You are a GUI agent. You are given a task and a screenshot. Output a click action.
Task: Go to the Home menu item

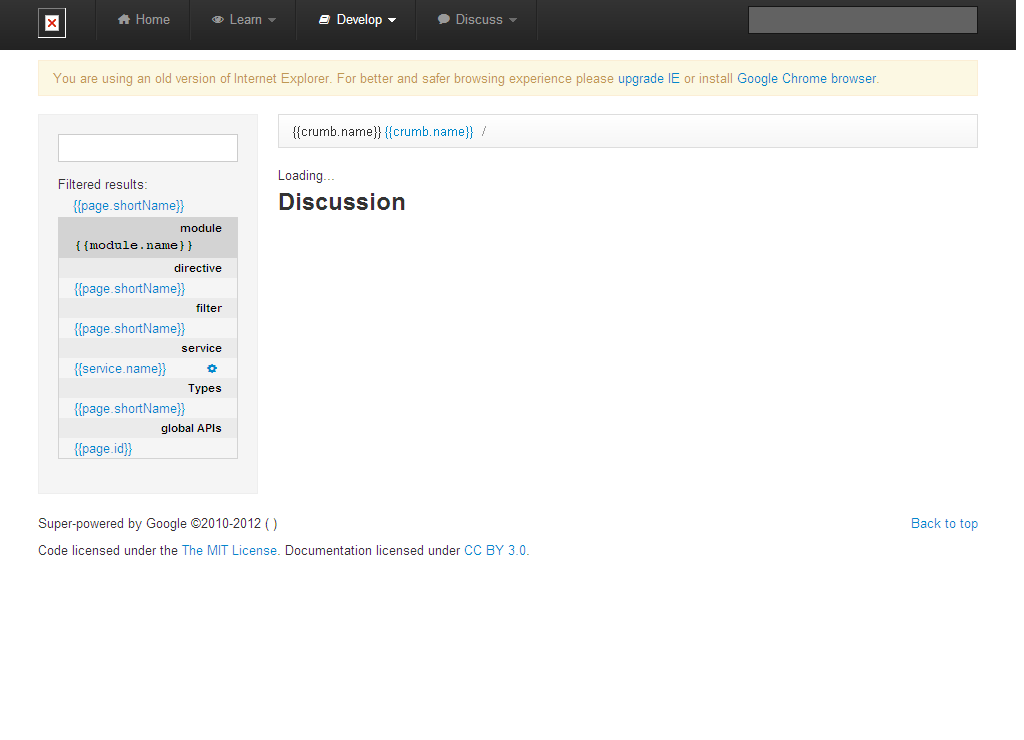click(144, 20)
